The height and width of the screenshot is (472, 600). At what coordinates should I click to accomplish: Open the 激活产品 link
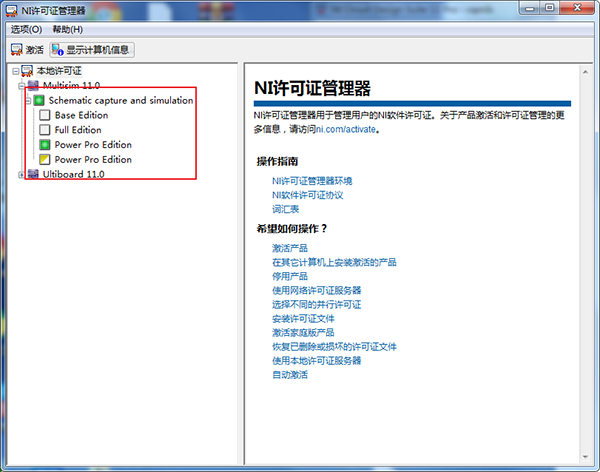coord(290,248)
